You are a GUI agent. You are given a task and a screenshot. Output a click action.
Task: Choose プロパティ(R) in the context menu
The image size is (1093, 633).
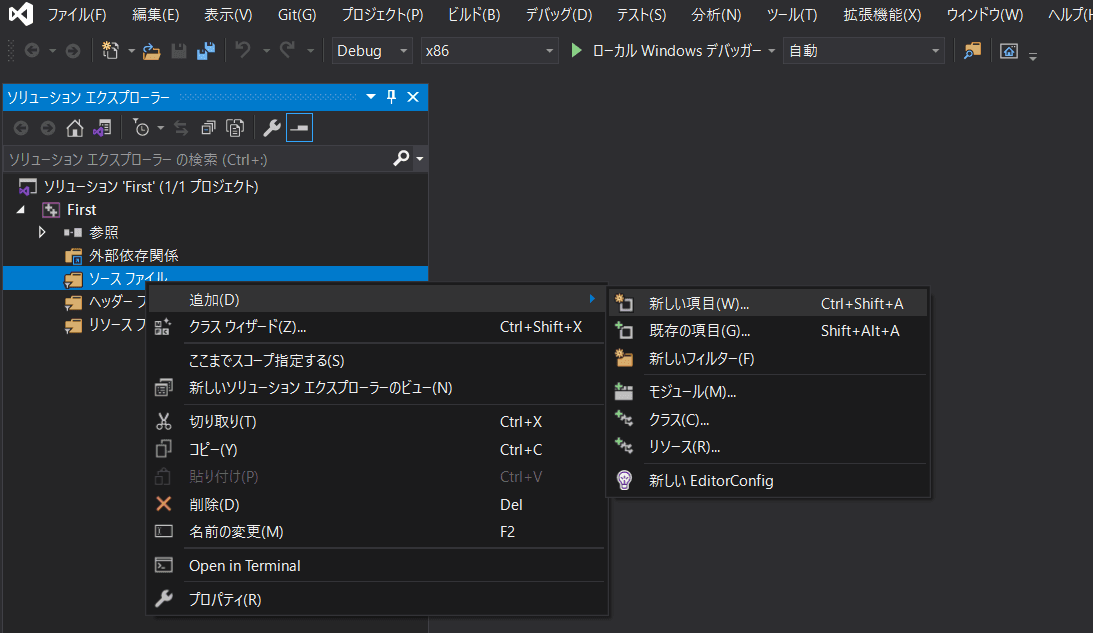pos(225,599)
